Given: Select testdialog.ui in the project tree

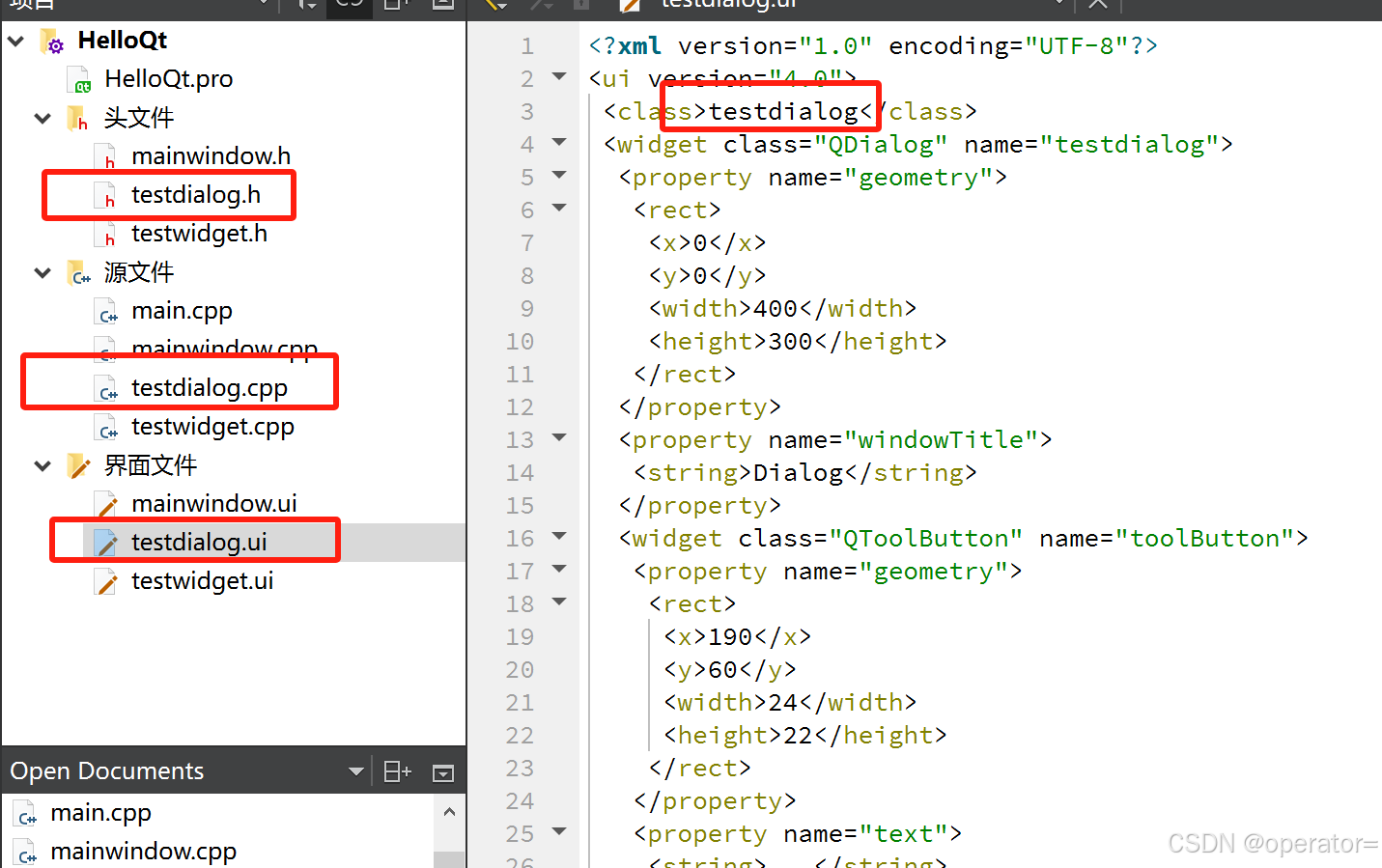Looking at the screenshot, I should [199, 543].
